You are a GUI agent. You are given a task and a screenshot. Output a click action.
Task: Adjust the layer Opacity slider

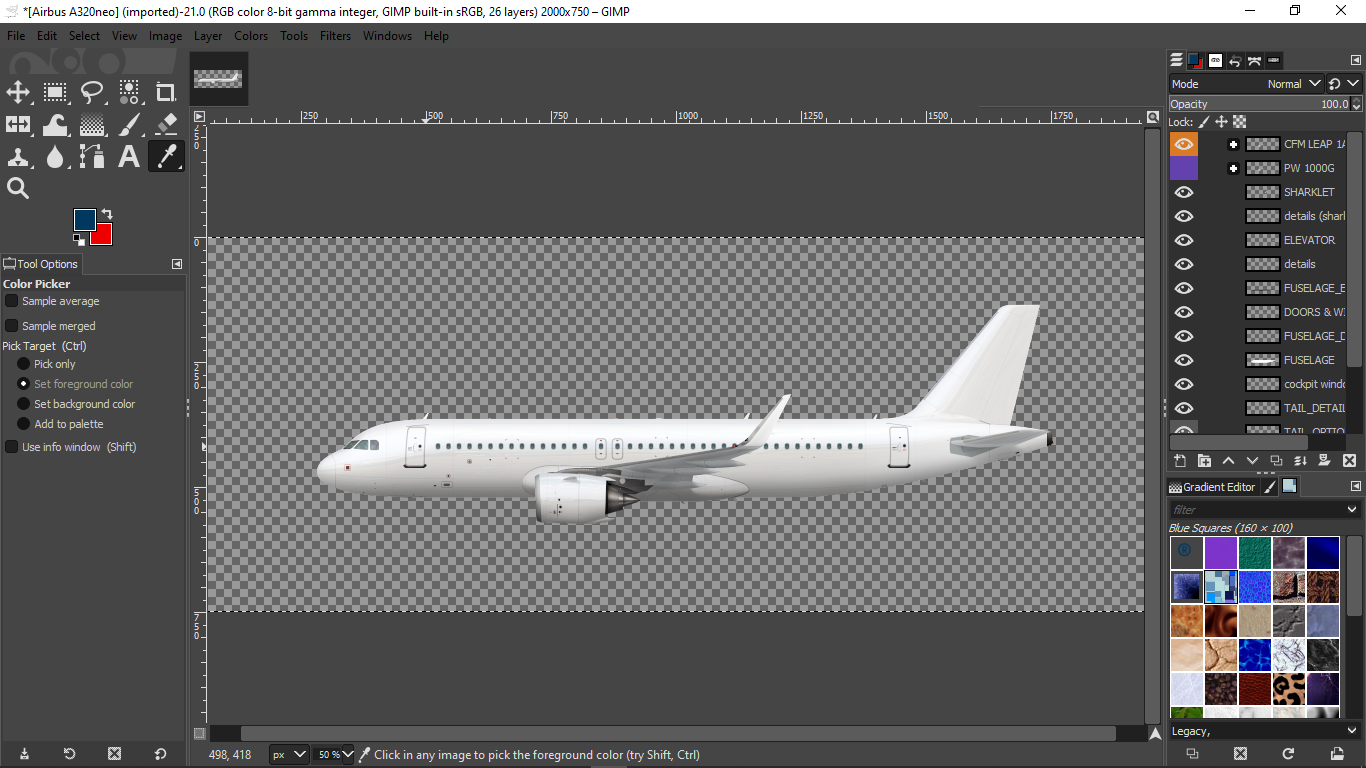[1258, 104]
